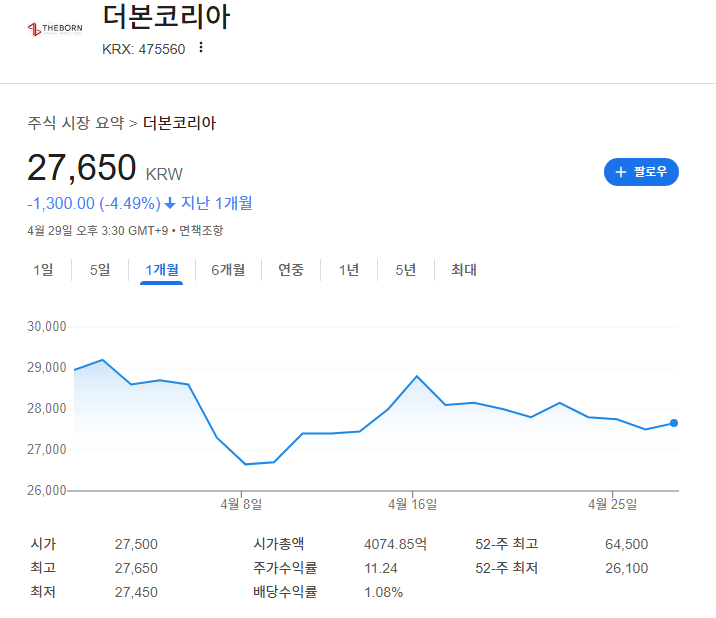Switch chart to 1년 range
716x618 pixels.
click(348, 269)
